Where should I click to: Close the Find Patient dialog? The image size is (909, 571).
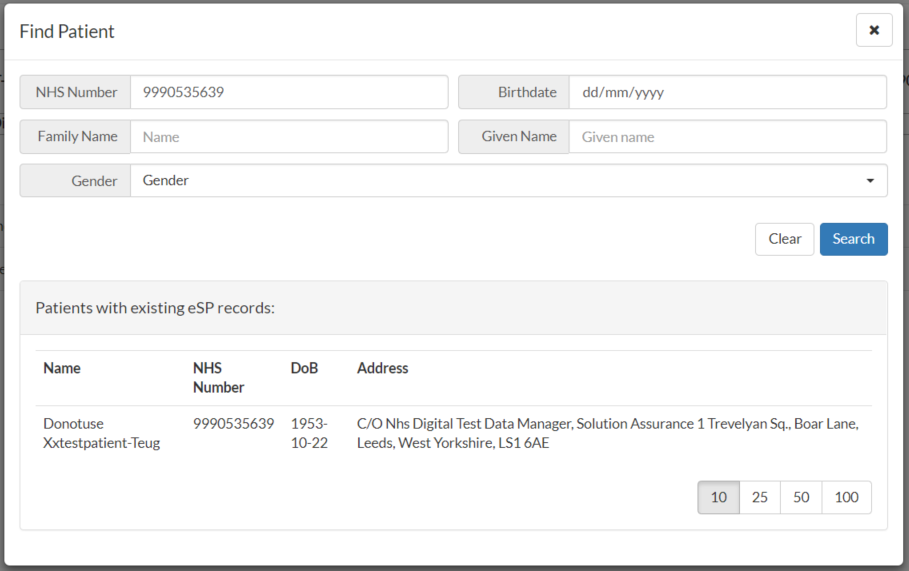tap(874, 30)
